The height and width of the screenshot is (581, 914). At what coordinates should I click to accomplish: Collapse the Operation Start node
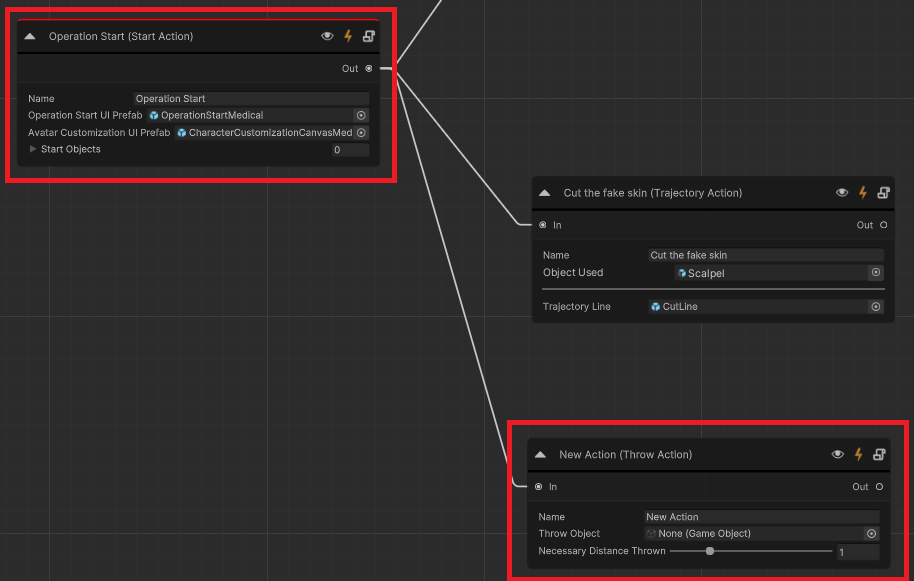pos(30,36)
